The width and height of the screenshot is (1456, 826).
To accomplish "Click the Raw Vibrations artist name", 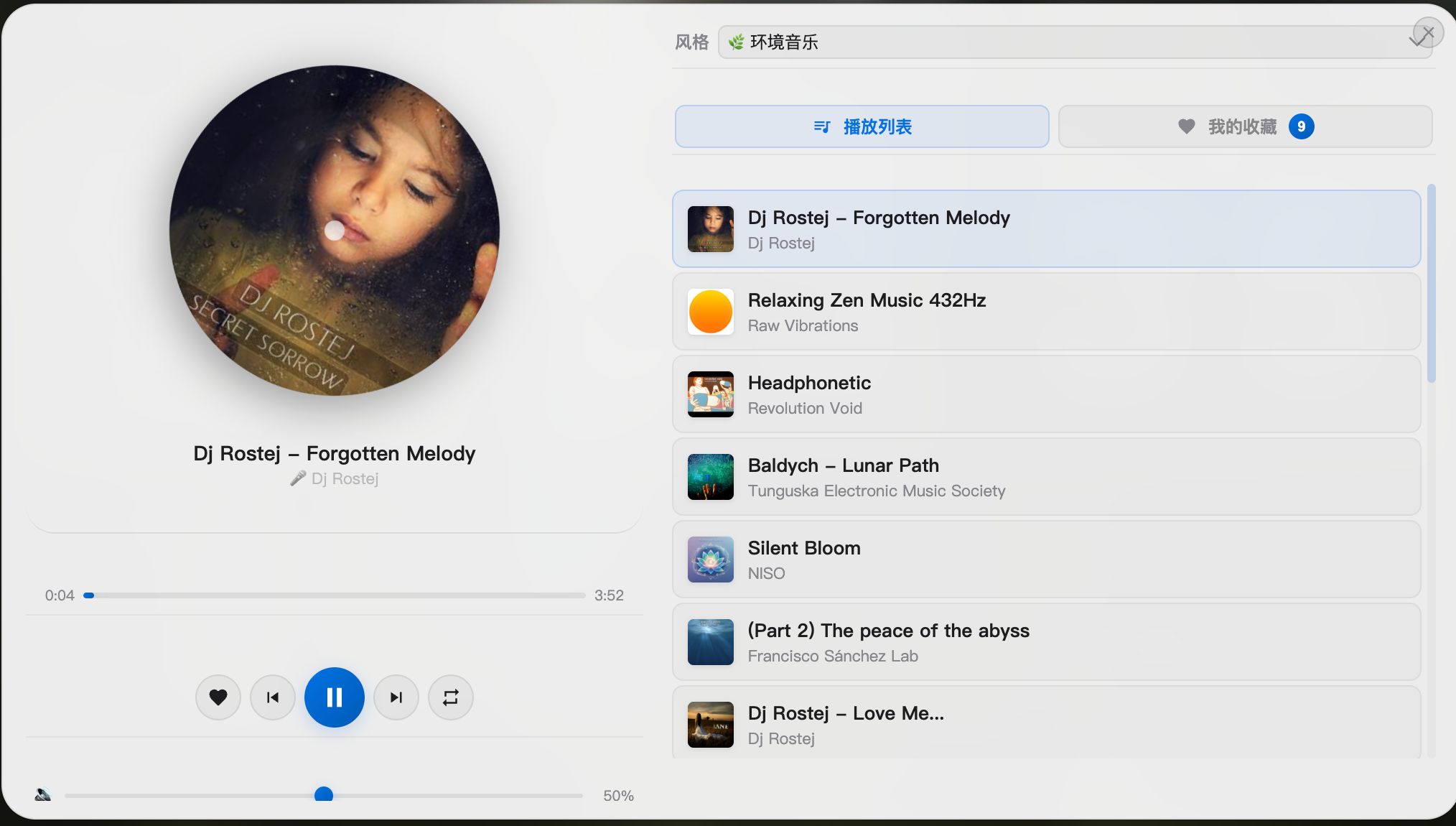I will [x=803, y=325].
